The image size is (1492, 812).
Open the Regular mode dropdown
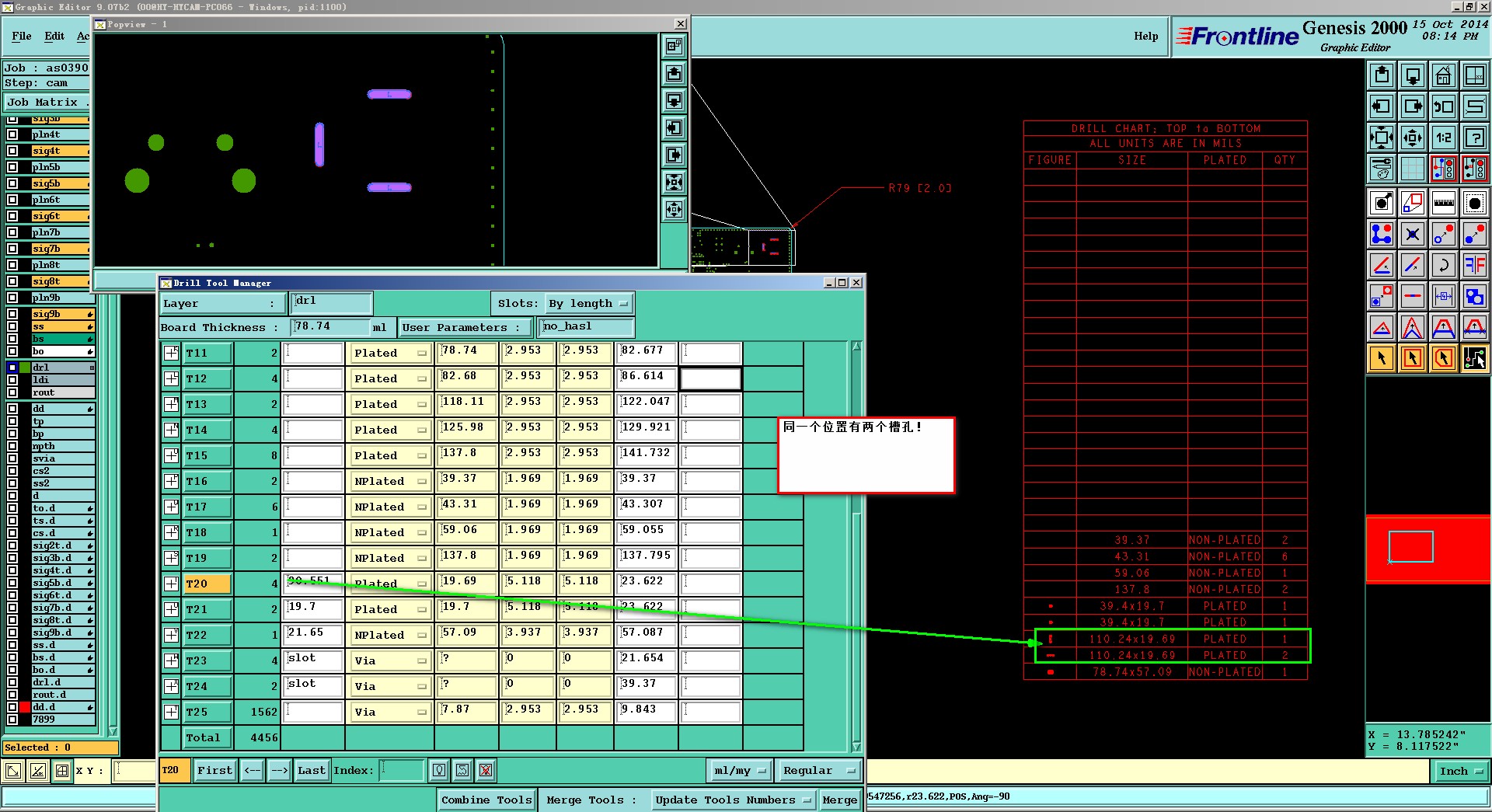click(818, 771)
